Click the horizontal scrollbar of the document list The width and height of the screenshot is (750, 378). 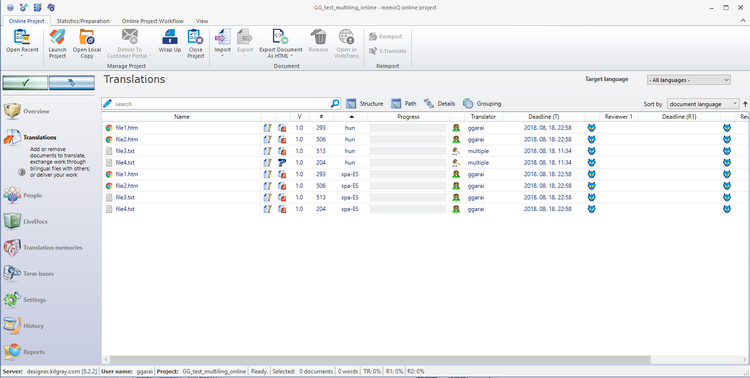(x=380, y=359)
